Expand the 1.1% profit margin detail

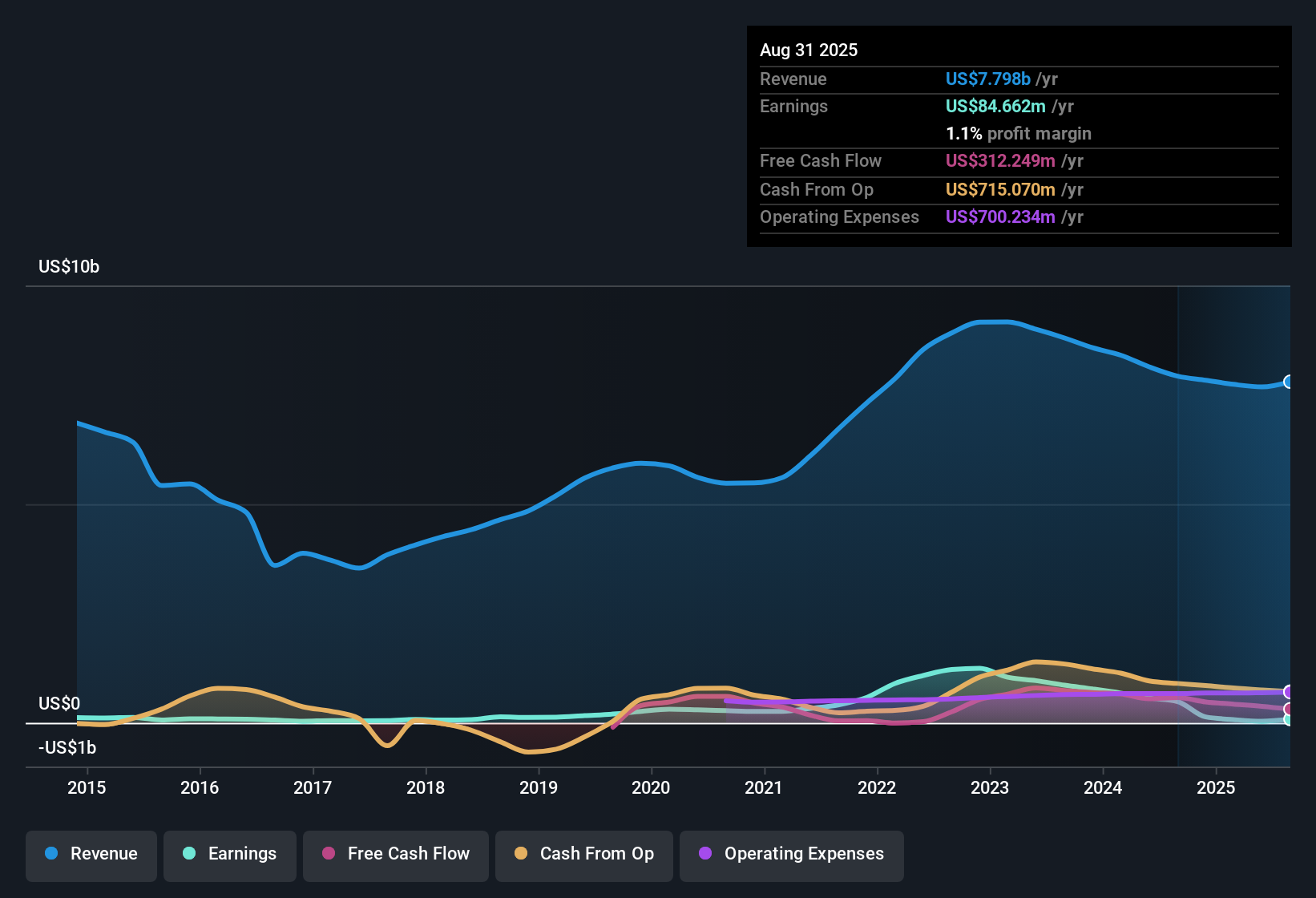[x=1018, y=134]
